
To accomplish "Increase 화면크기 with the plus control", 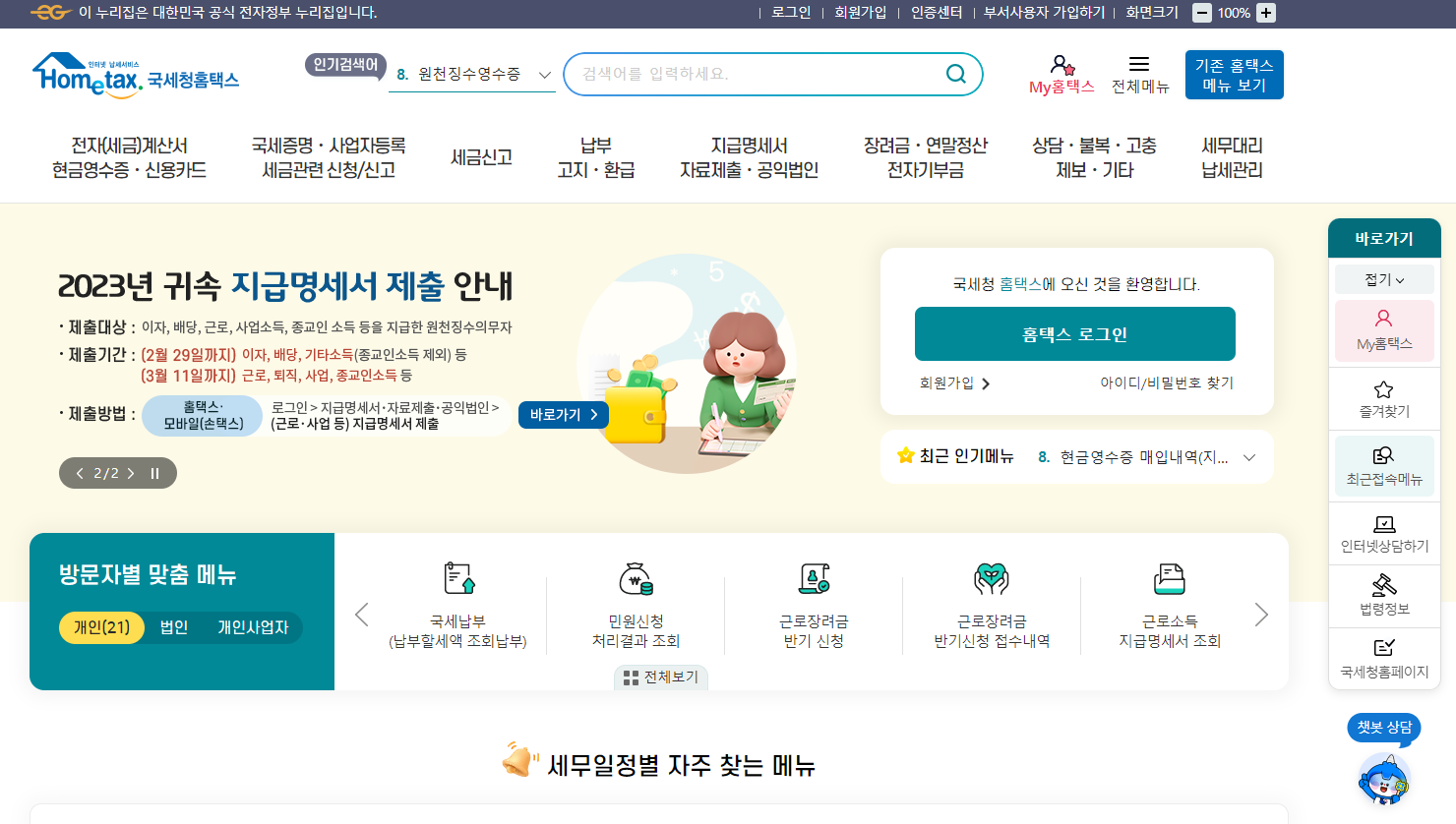I will [1265, 14].
